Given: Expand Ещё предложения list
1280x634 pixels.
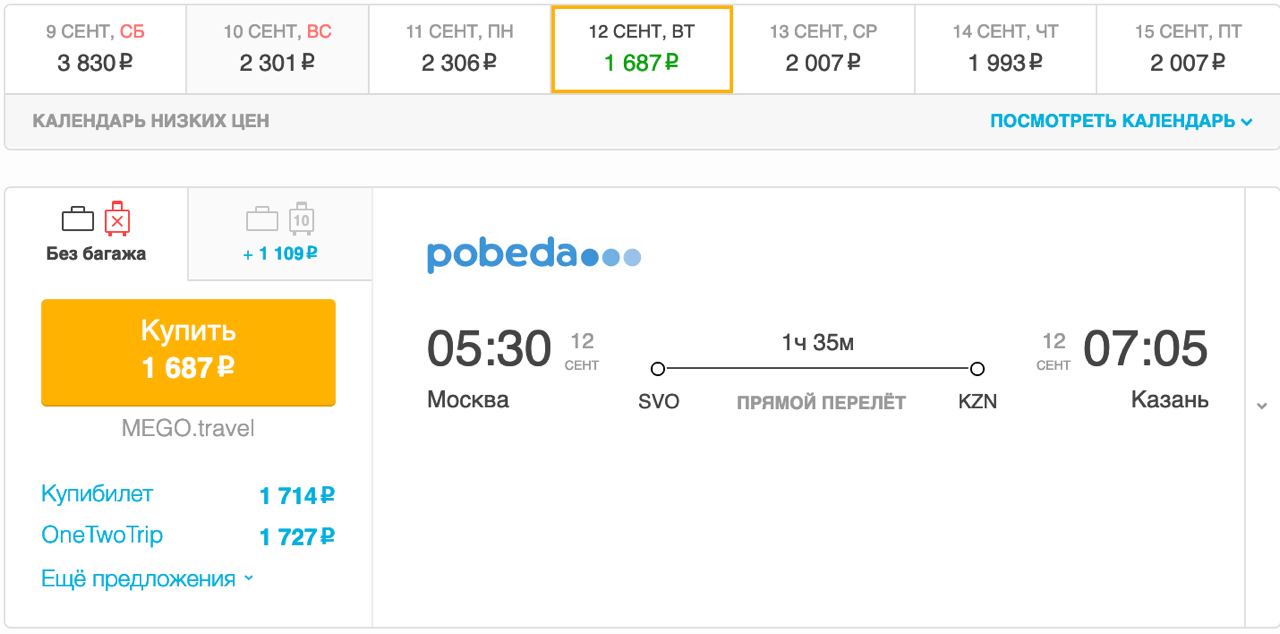Looking at the screenshot, I should (147, 579).
